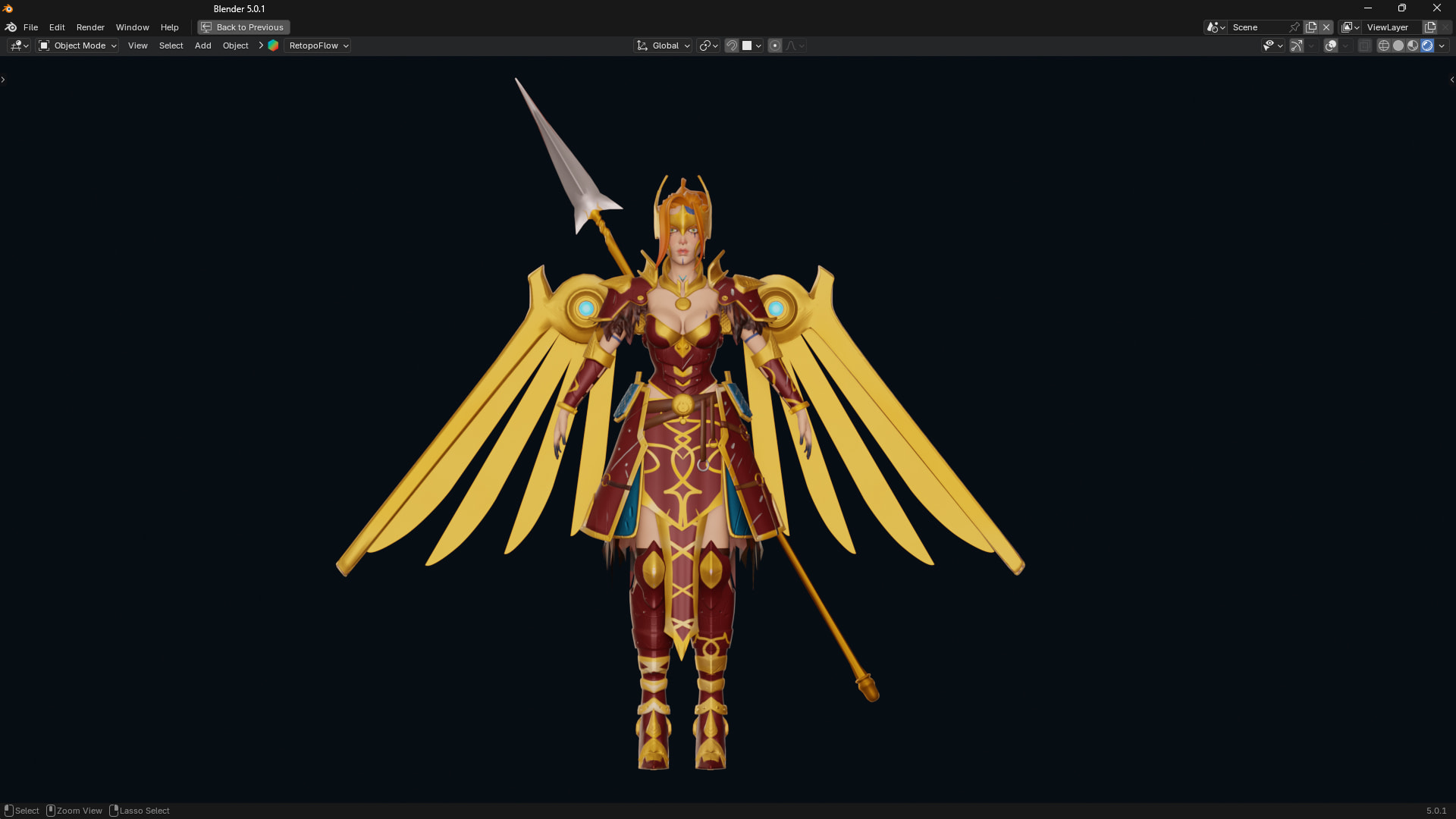Click the Blender logo menu icon
Image resolution: width=1456 pixels, height=819 pixels.
click(x=11, y=27)
